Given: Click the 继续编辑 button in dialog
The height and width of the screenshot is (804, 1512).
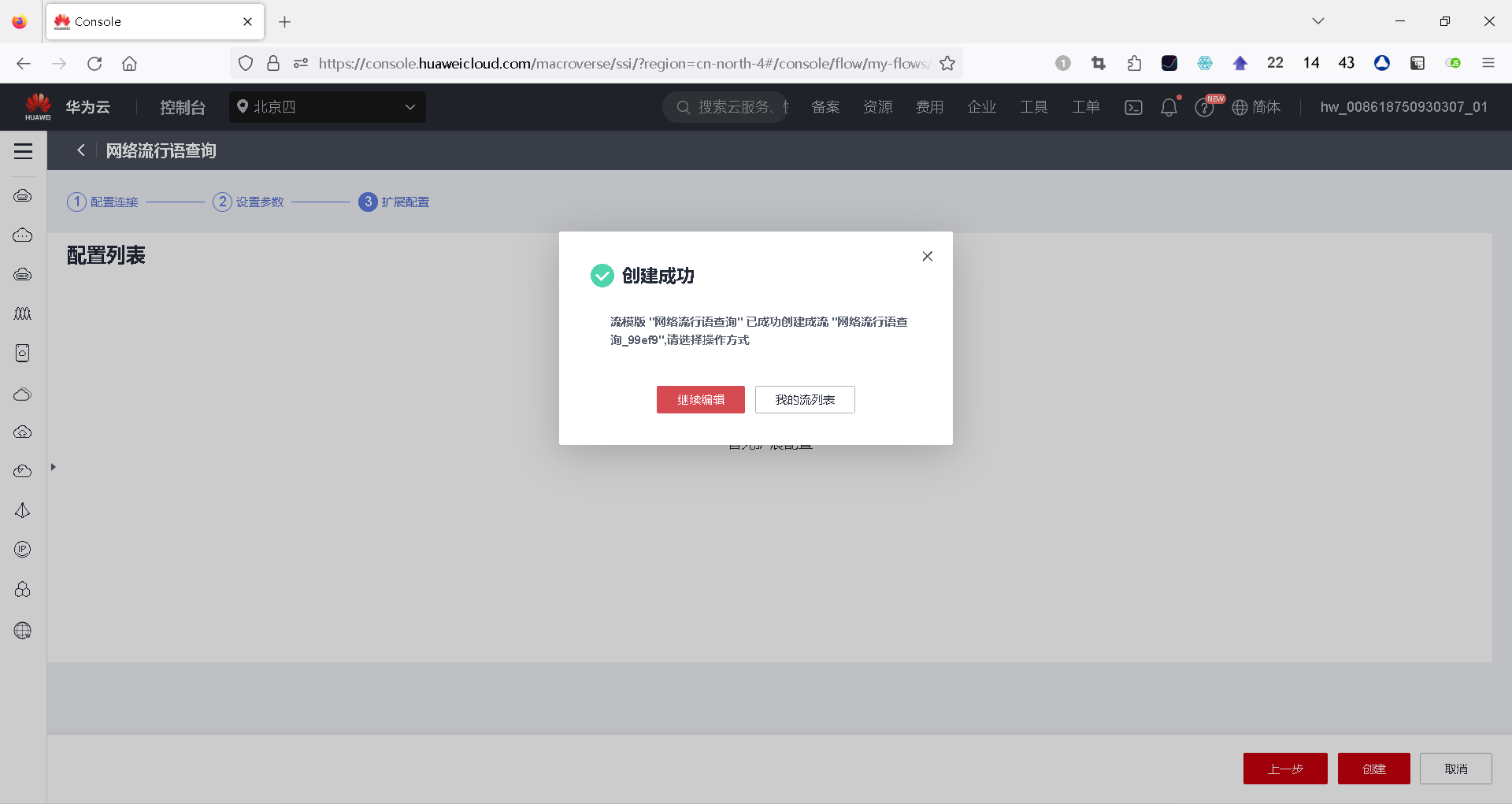Looking at the screenshot, I should [x=700, y=399].
